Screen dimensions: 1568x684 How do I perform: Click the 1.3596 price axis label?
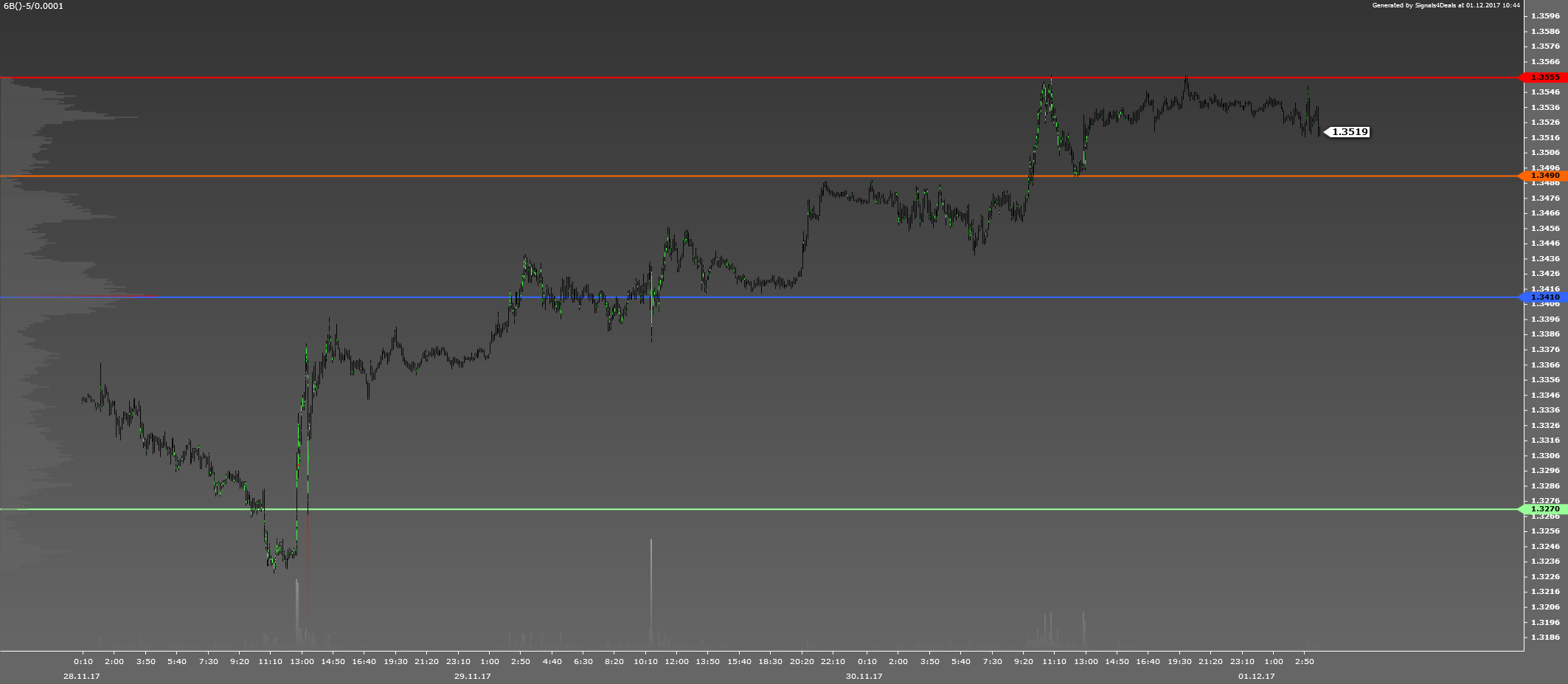1545,15
